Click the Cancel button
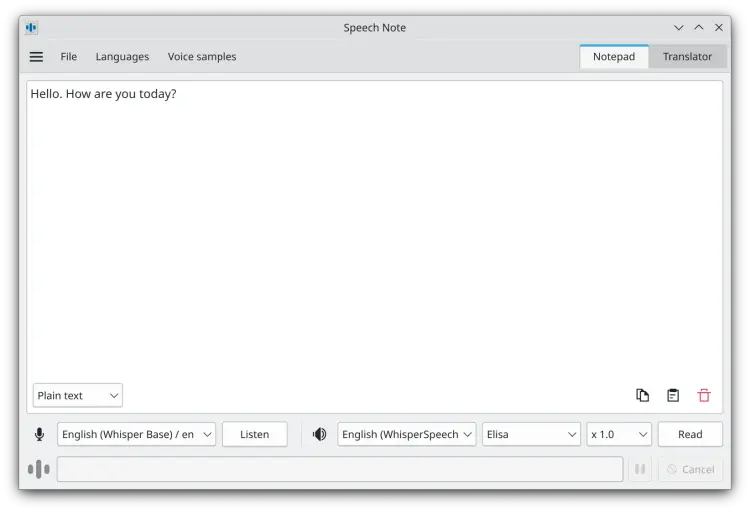 click(x=690, y=469)
